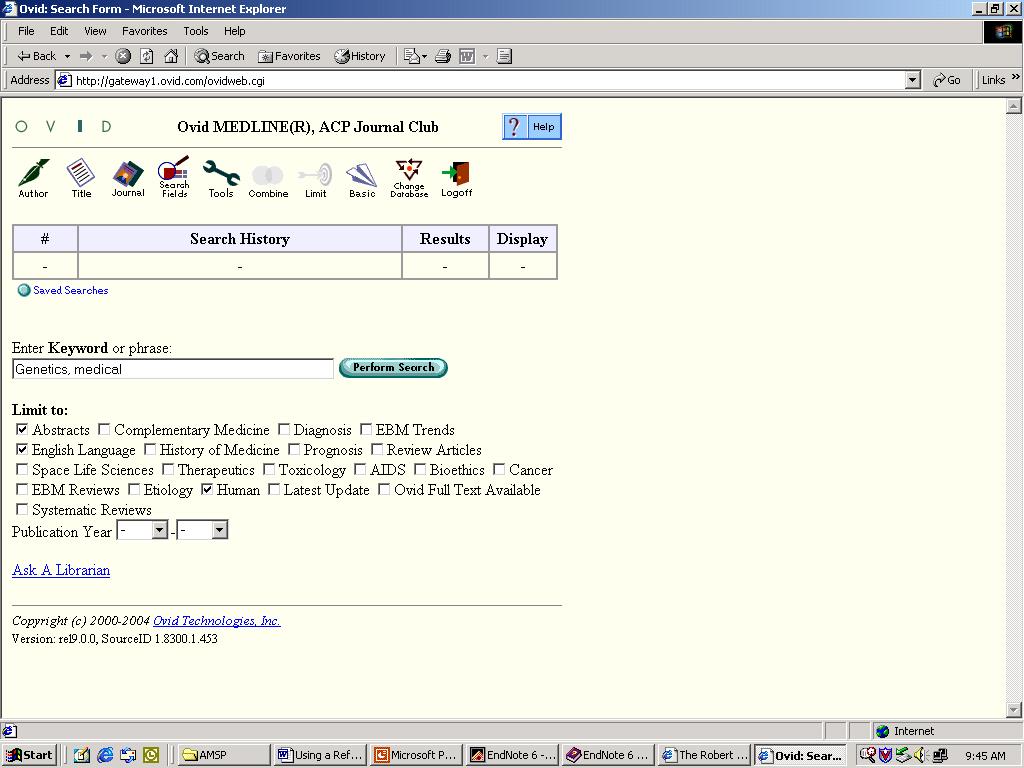Open the Mail icon dropdown arrow
The image size is (1024, 768).
coord(424,57)
